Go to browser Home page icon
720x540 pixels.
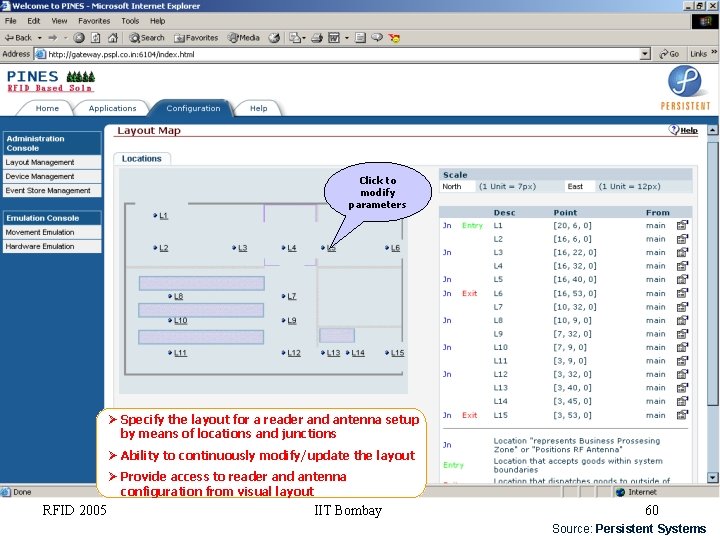[112, 38]
